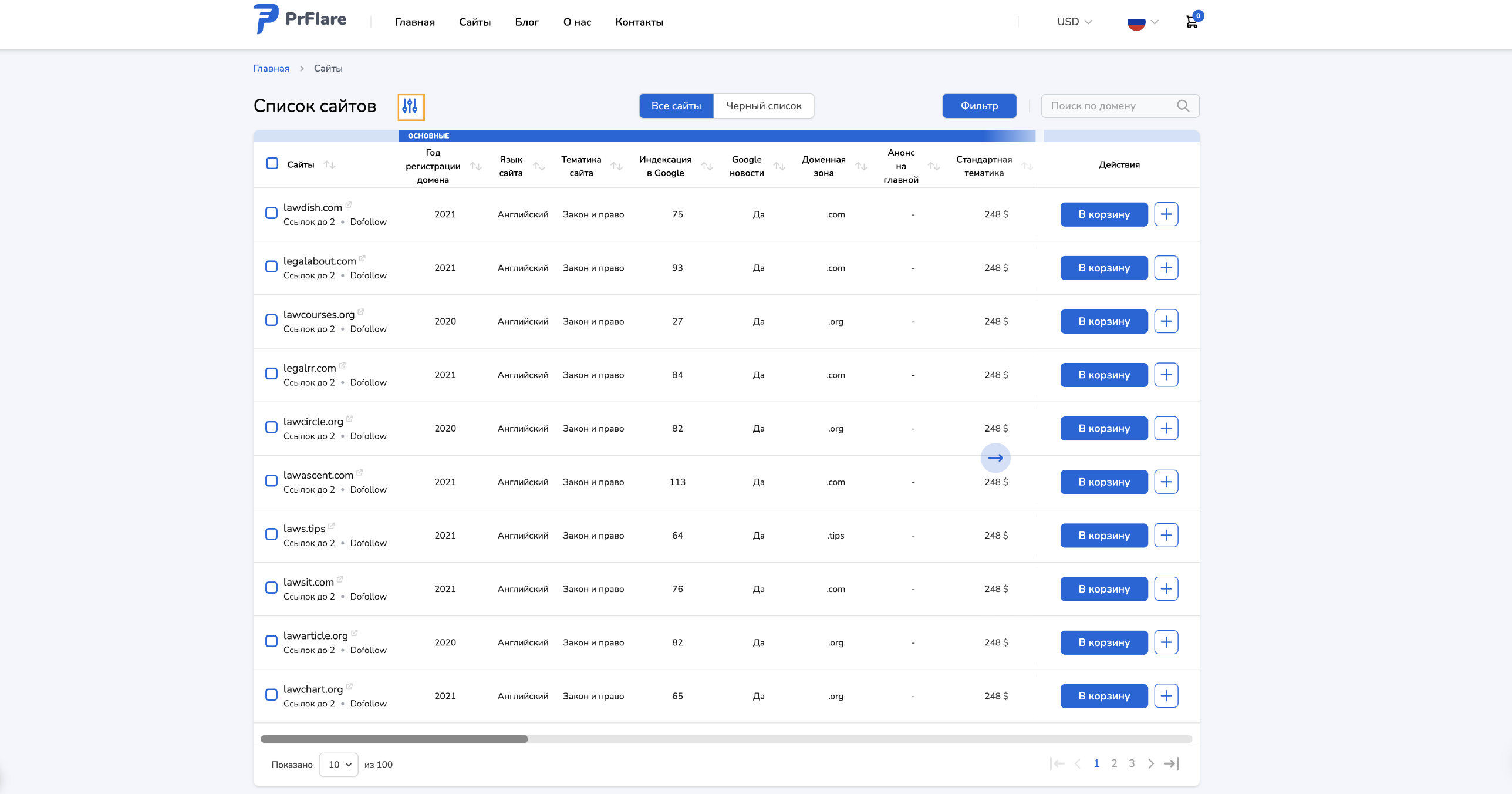Sort by Год регистрации домена arrows
The width and height of the screenshot is (1512, 794).
476,166
